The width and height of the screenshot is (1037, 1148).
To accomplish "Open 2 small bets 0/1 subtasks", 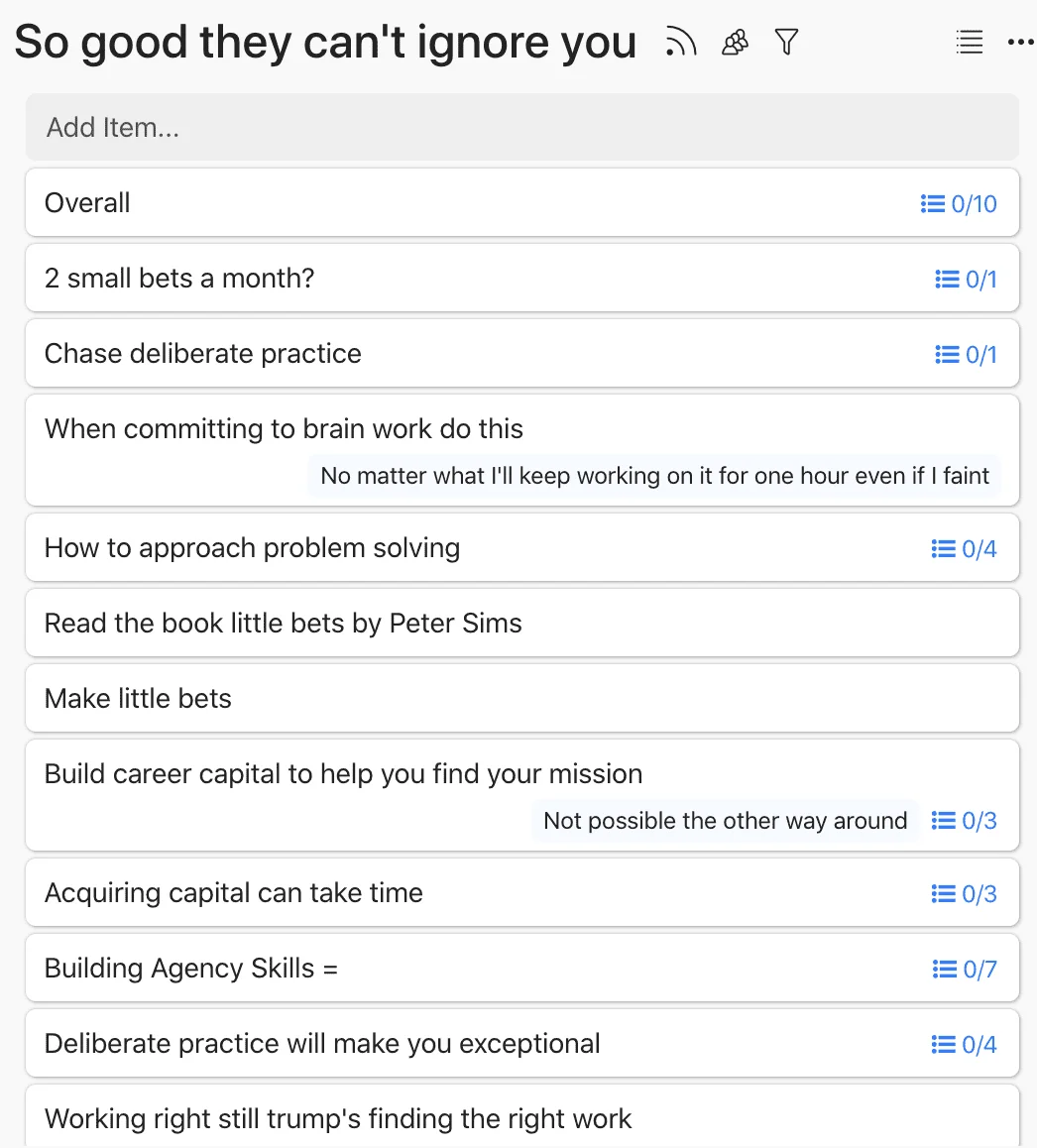I will [966, 279].
